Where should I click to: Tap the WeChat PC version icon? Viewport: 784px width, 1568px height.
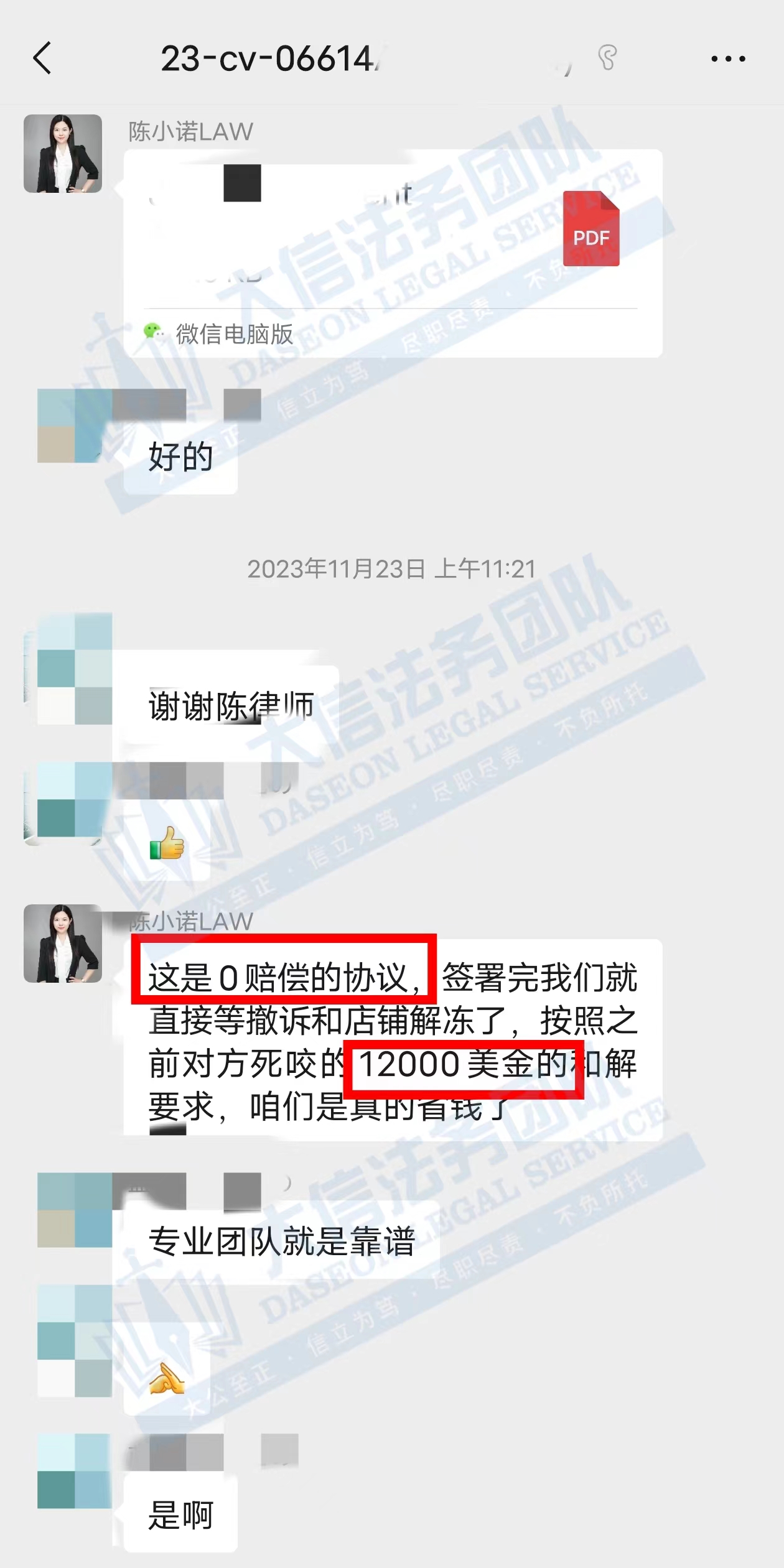[153, 333]
